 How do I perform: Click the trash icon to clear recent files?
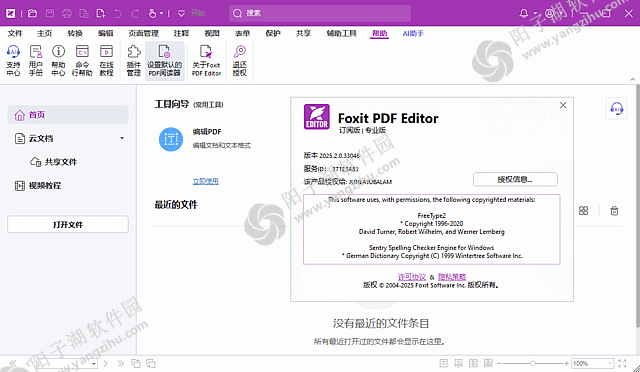tap(614, 211)
